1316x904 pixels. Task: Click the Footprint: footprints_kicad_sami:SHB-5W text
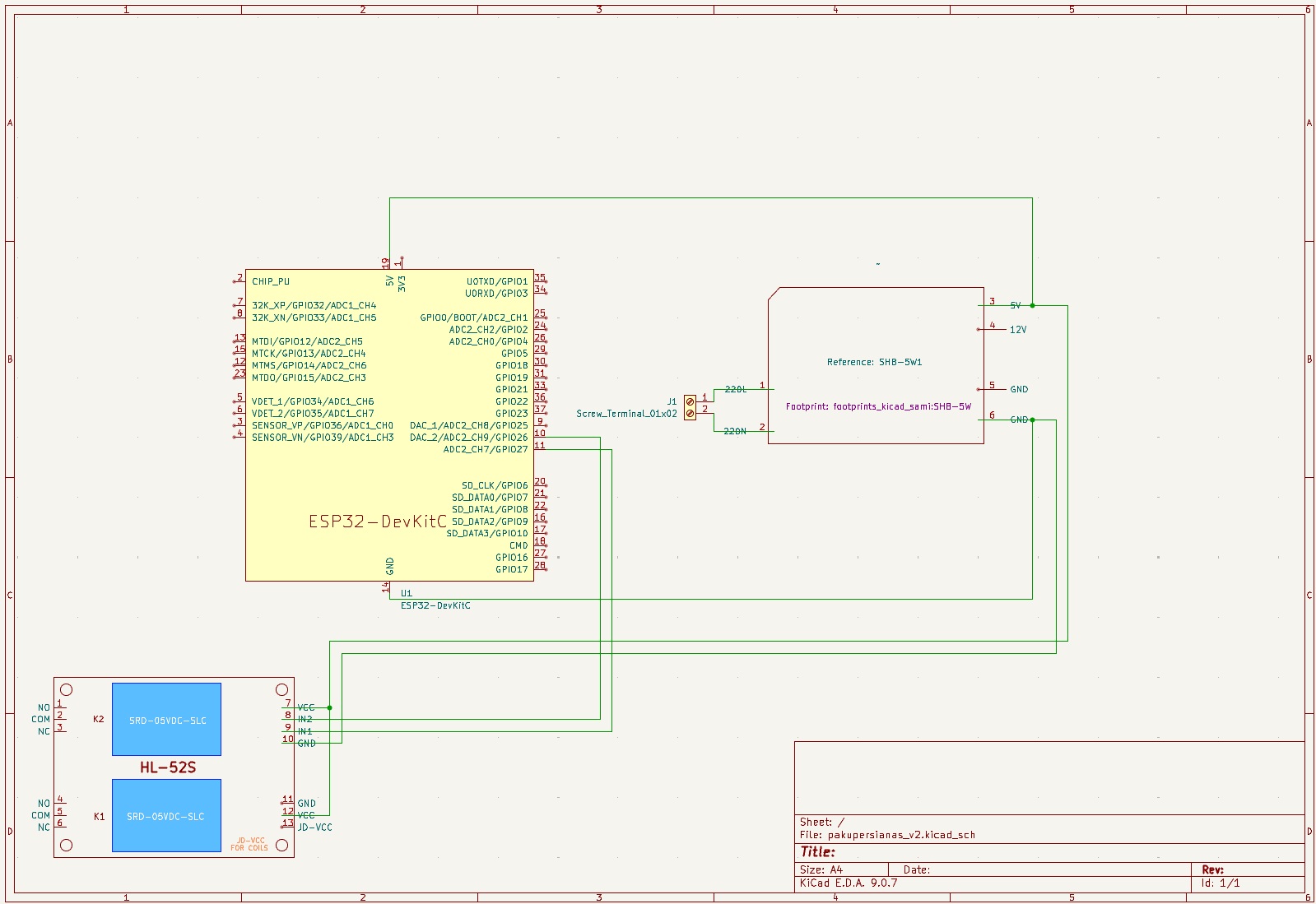click(x=878, y=406)
